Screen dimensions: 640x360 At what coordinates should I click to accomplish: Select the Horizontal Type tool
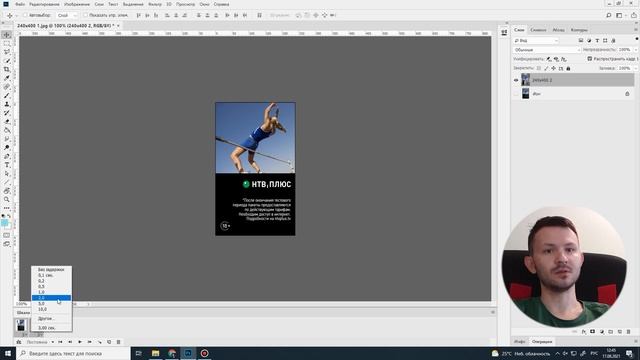7,165
